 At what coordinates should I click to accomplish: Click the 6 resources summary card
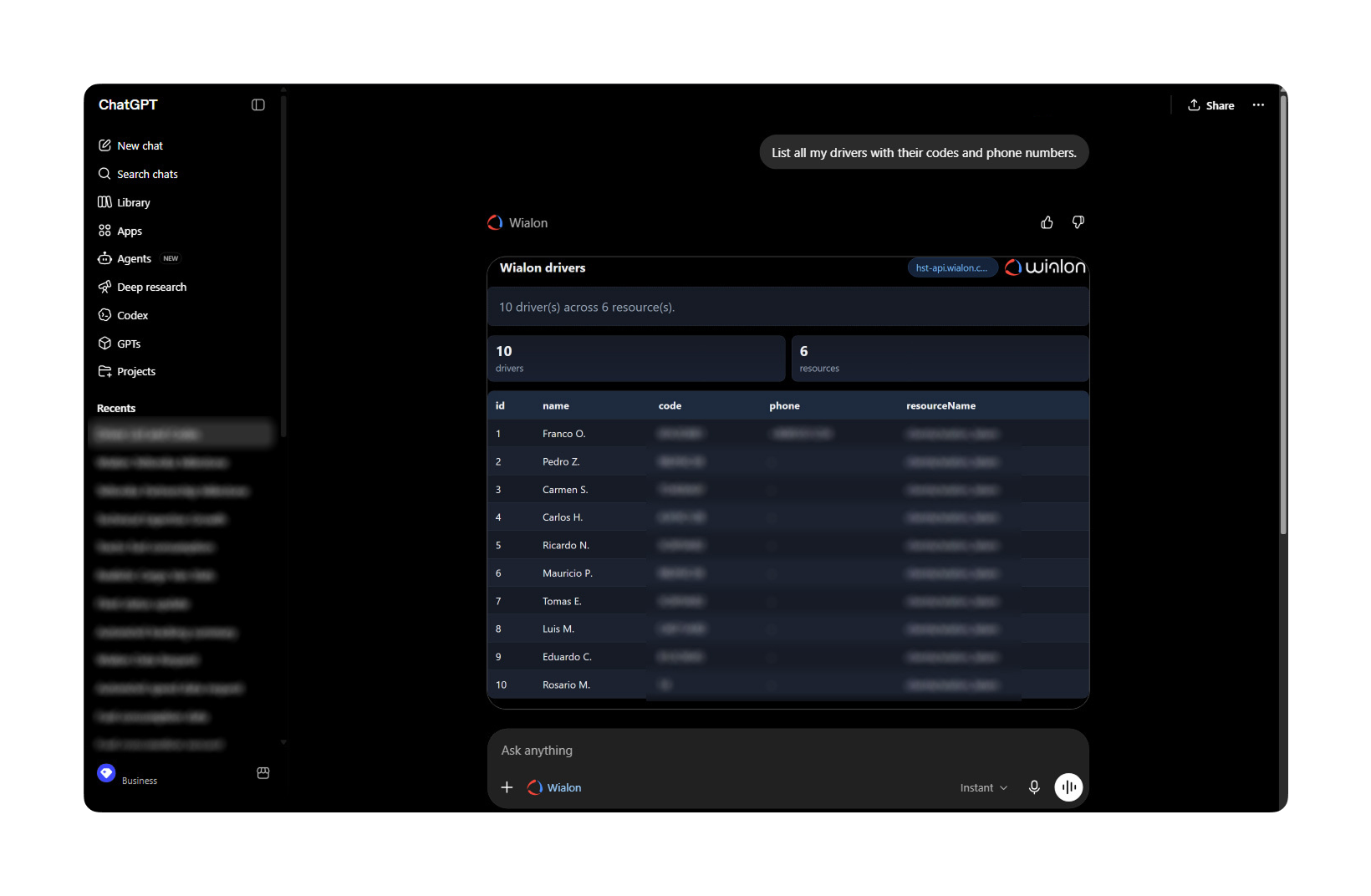(x=940, y=359)
